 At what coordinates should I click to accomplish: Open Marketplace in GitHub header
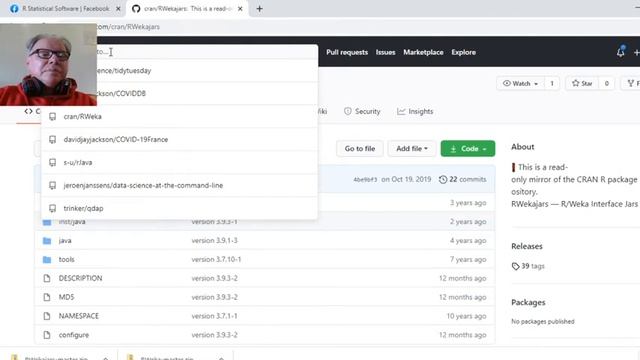(x=423, y=52)
